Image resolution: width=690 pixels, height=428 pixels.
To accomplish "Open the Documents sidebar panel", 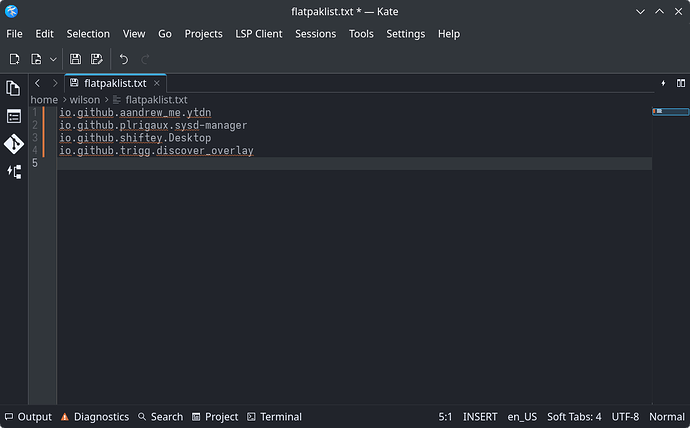I will 14,88.
